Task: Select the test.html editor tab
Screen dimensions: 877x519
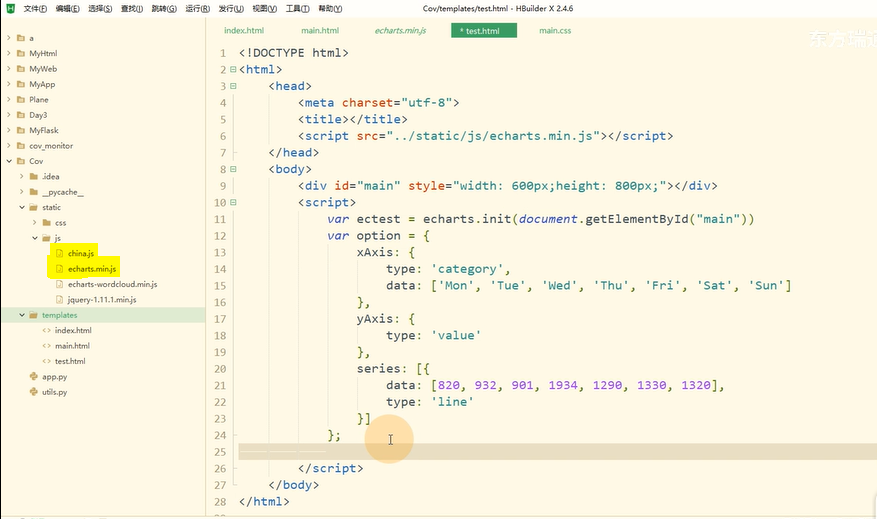Action: point(484,31)
